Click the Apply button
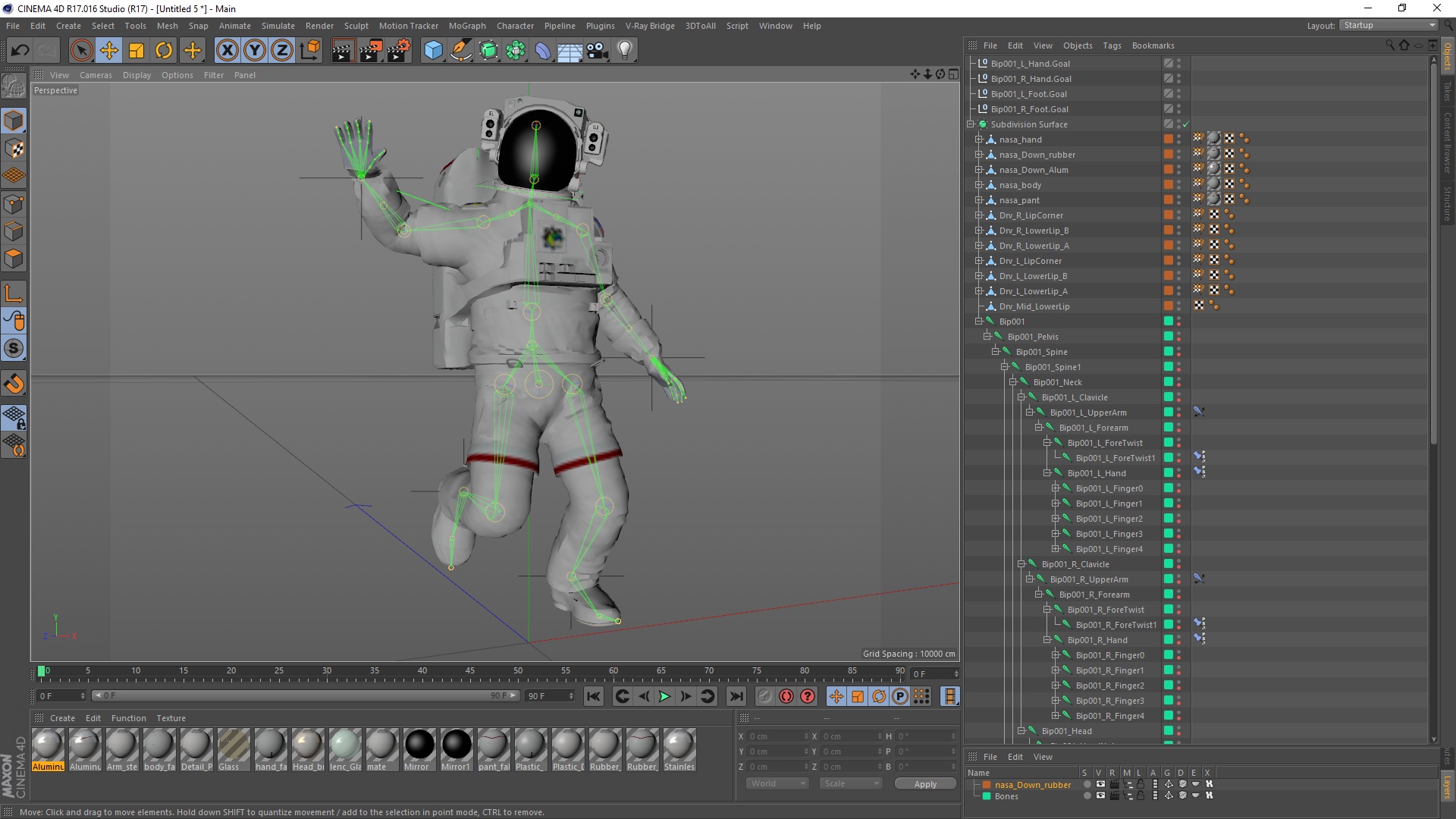Image resolution: width=1456 pixels, height=819 pixels. [924, 784]
